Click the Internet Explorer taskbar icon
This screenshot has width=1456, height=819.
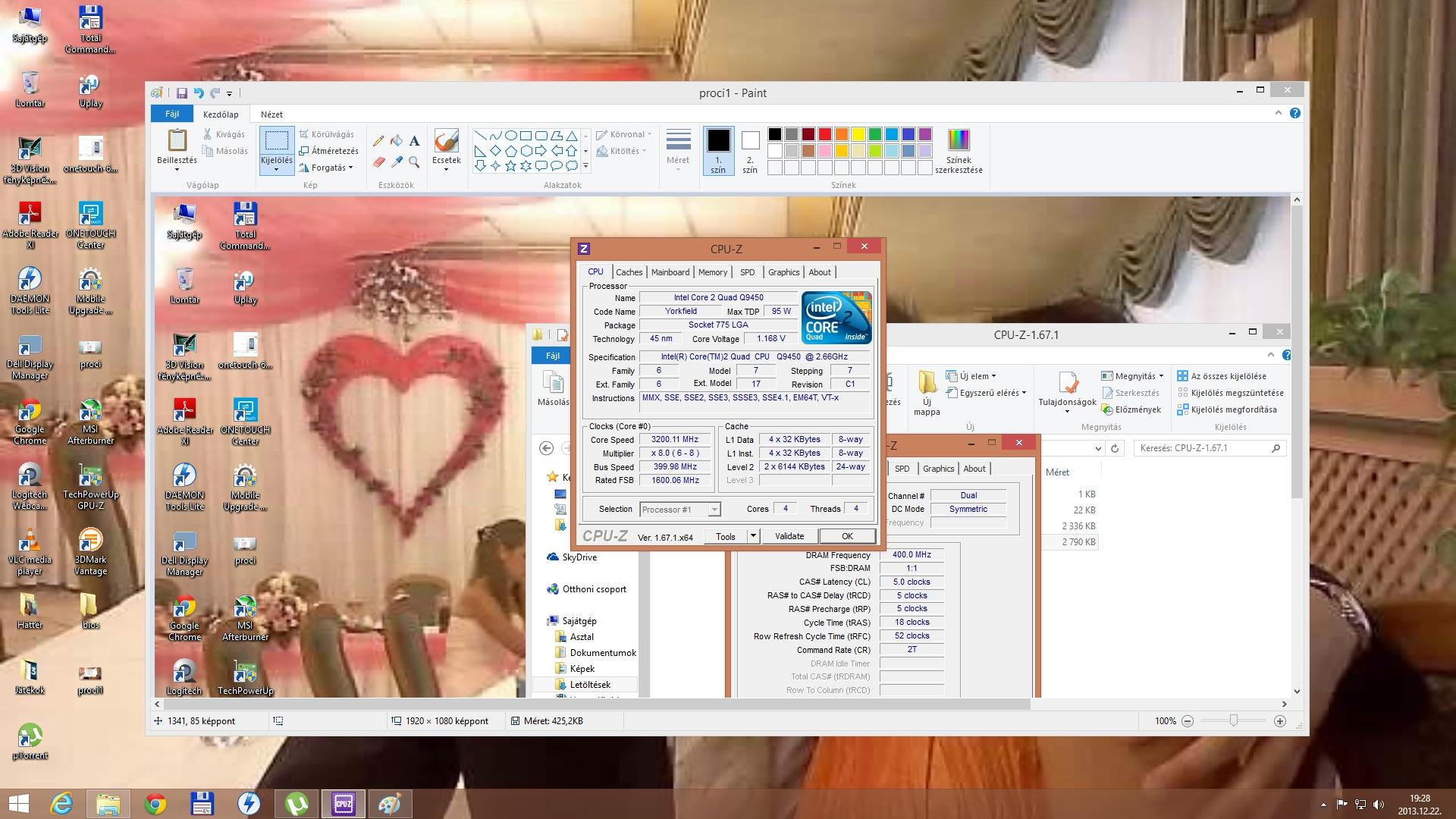[61, 804]
